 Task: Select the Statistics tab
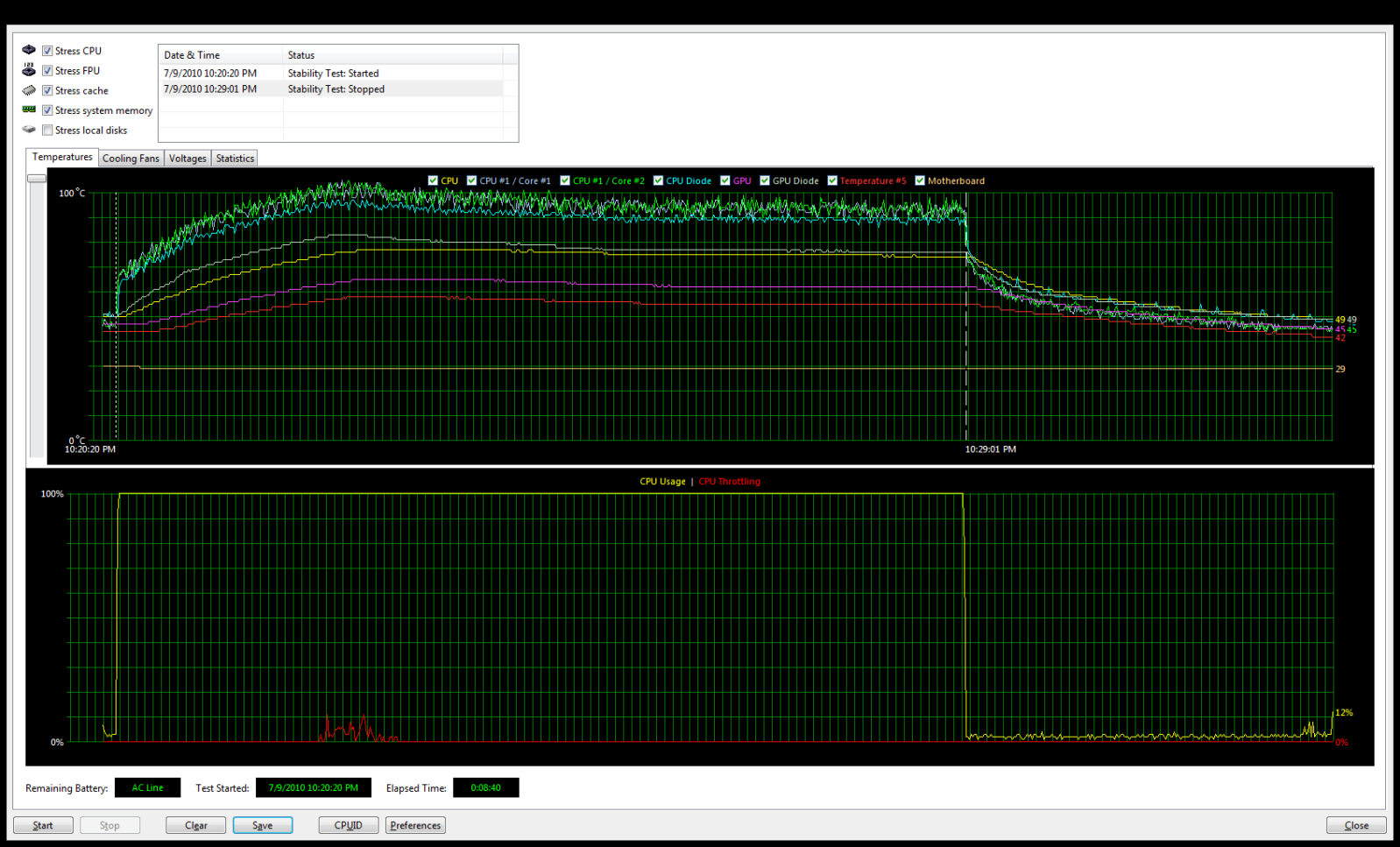235,159
